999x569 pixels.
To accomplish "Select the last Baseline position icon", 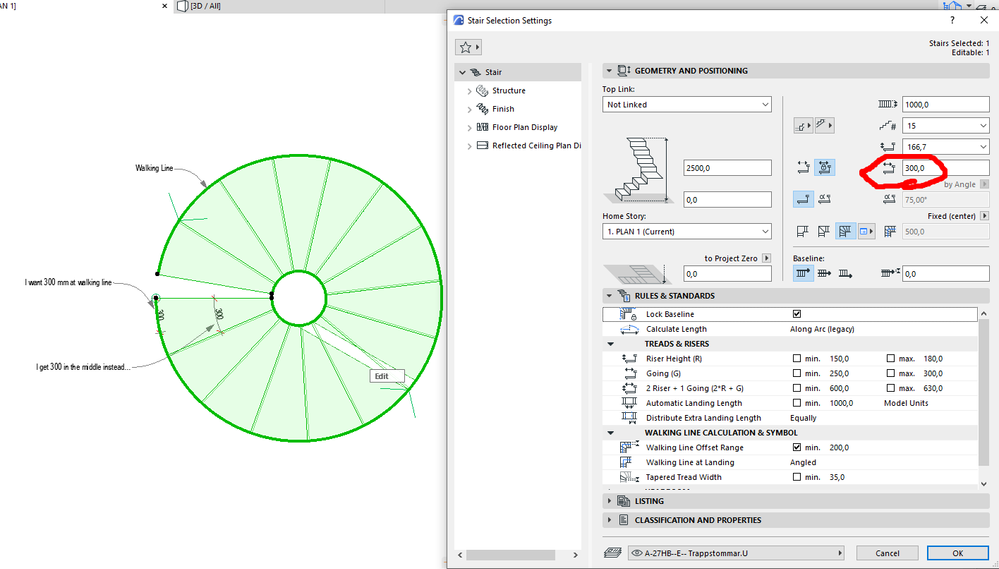I will [x=845, y=273].
